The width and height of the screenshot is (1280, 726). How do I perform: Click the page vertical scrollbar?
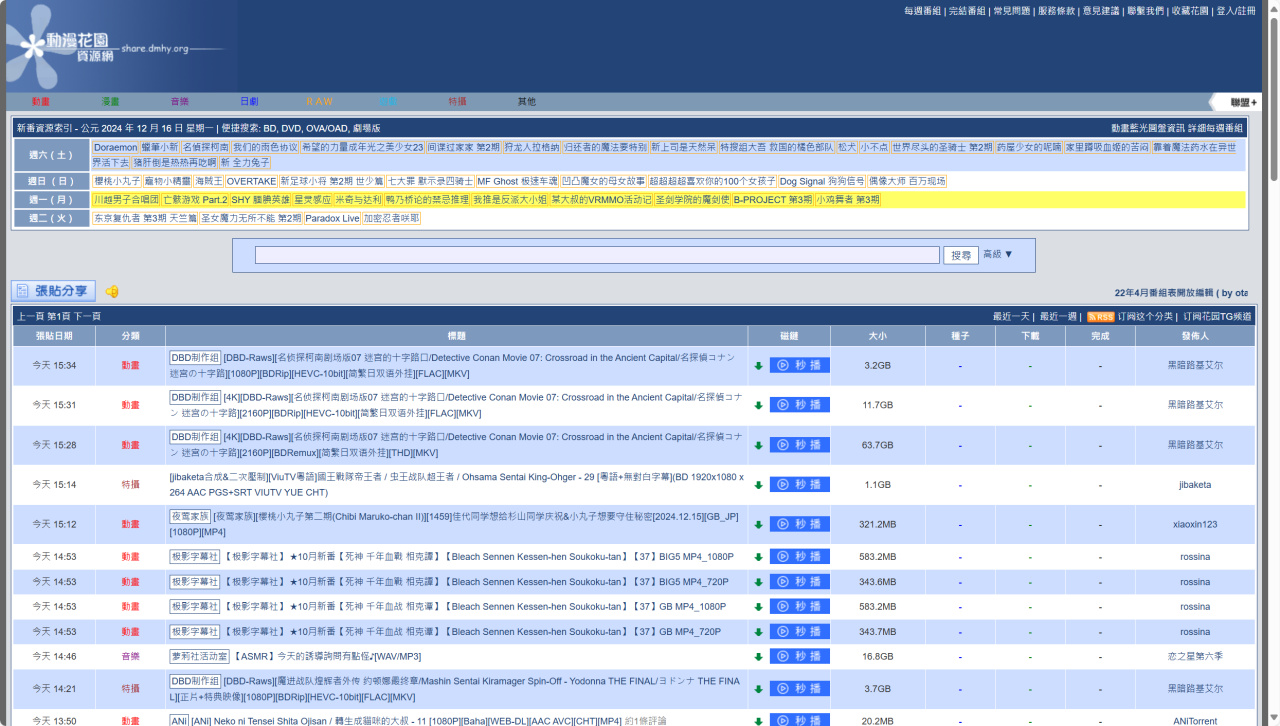pyautogui.click(x=1273, y=100)
